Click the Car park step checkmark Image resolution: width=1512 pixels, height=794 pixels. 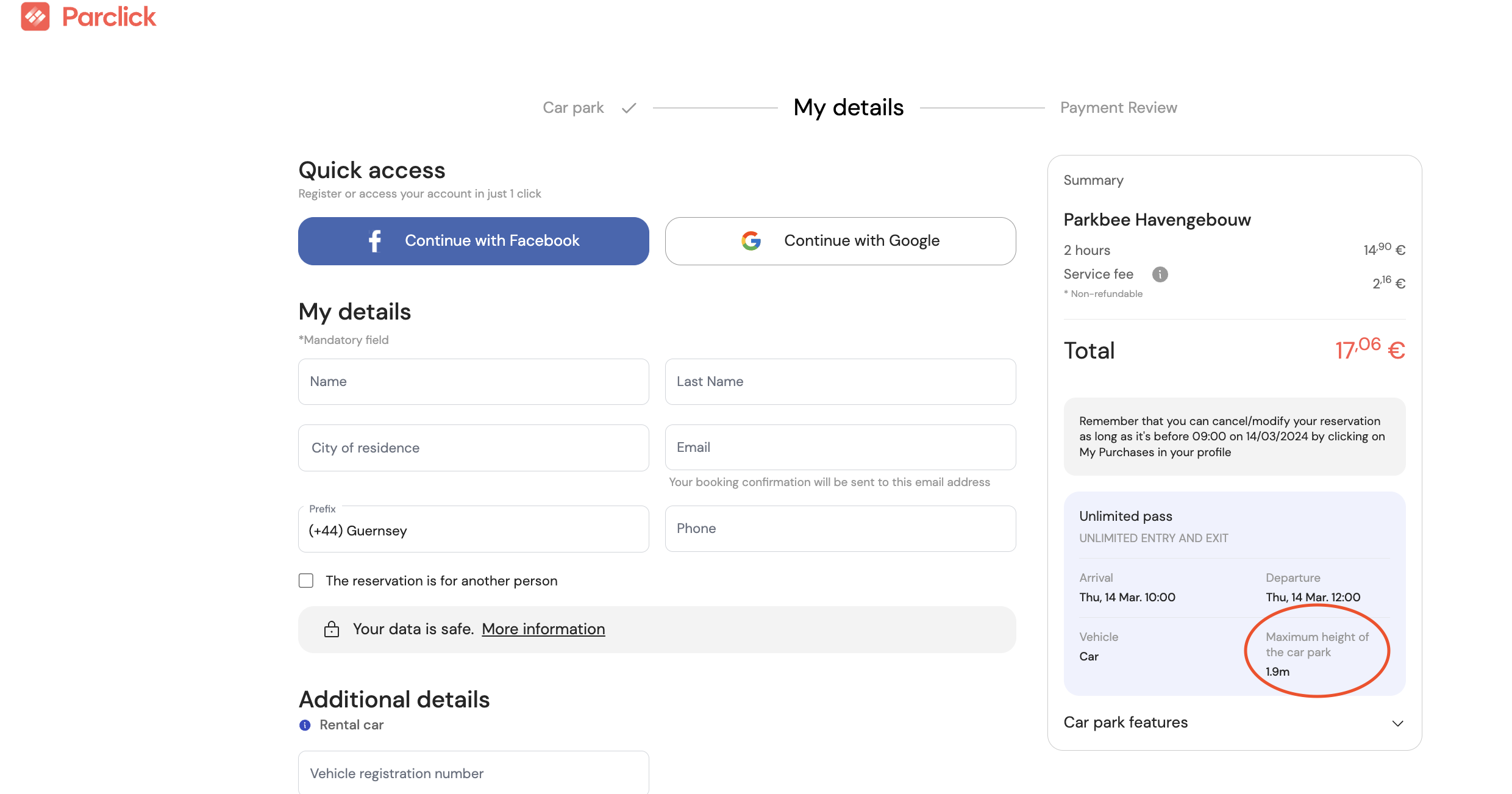tap(629, 108)
